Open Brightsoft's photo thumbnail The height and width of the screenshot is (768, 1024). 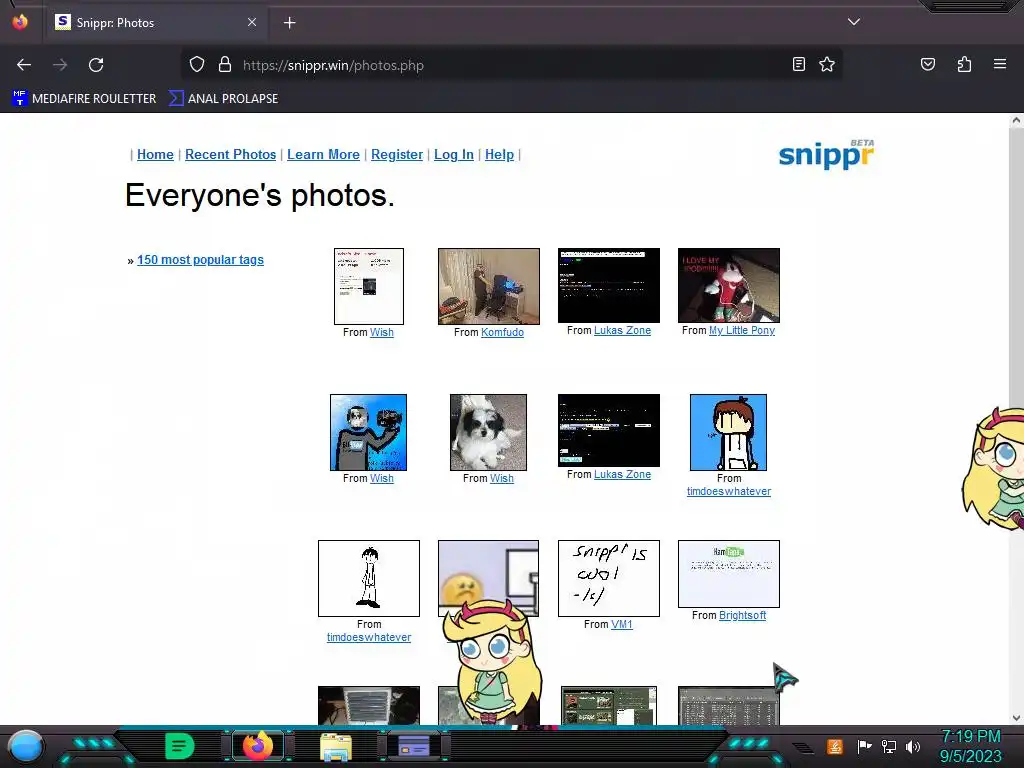pyautogui.click(x=729, y=574)
